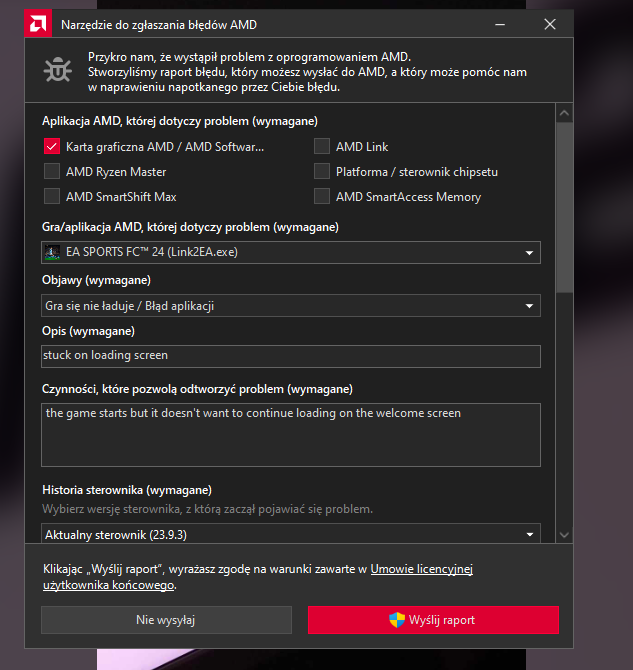Click the EA SPORTS FC 24 game icon
Screen dimensions: 633x670
[x=53, y=252]
